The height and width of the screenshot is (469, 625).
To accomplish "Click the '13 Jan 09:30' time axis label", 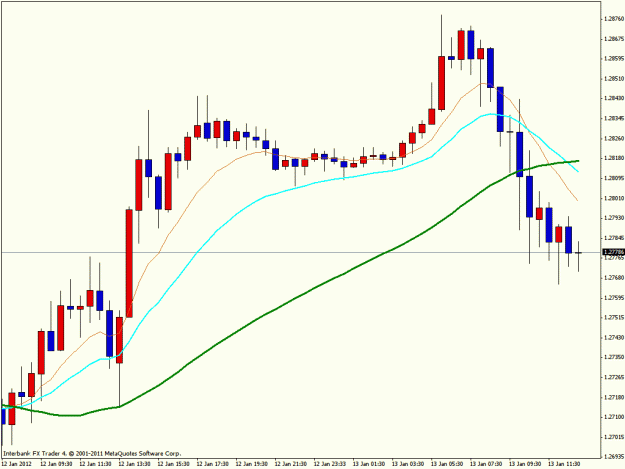I will 525,464.
